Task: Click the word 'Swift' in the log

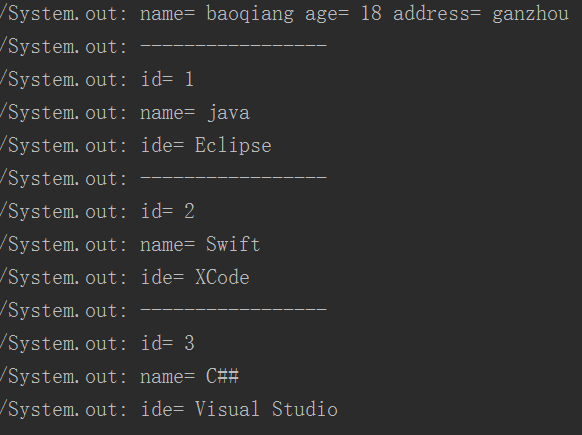Action: point(233,244)
